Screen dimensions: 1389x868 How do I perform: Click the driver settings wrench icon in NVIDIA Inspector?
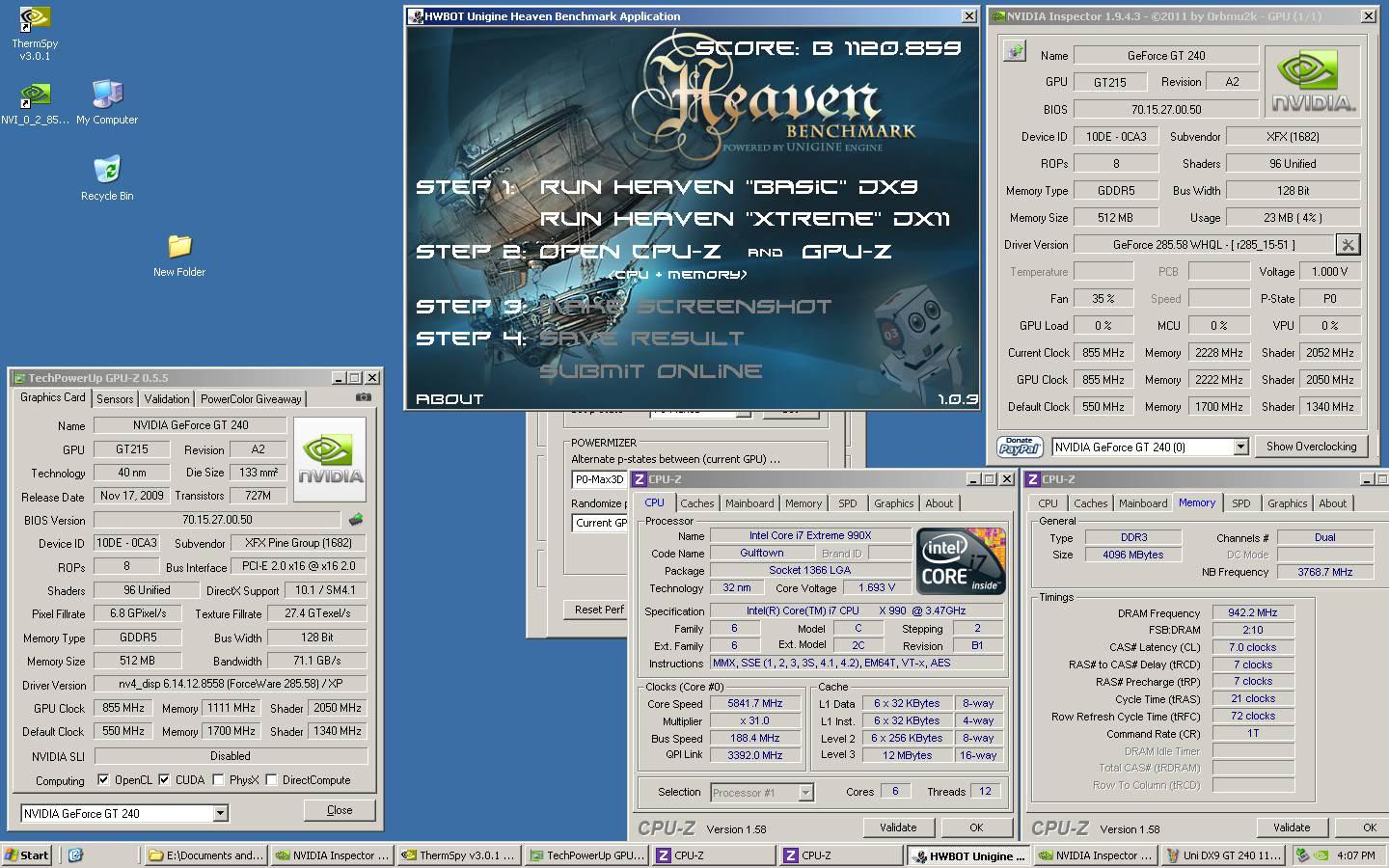(x=1348, y=244)
